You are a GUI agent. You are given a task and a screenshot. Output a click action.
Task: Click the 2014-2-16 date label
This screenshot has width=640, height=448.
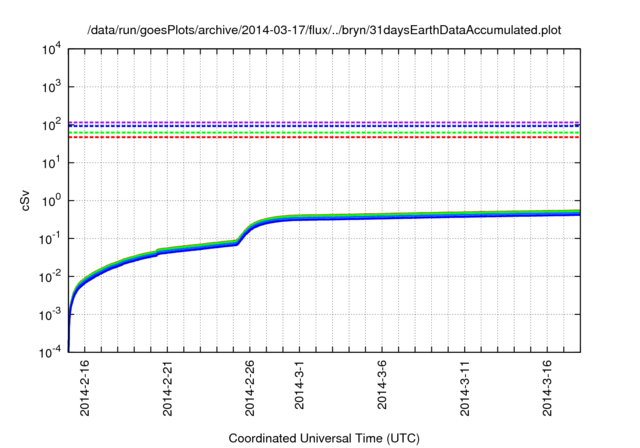coord(85,388)
